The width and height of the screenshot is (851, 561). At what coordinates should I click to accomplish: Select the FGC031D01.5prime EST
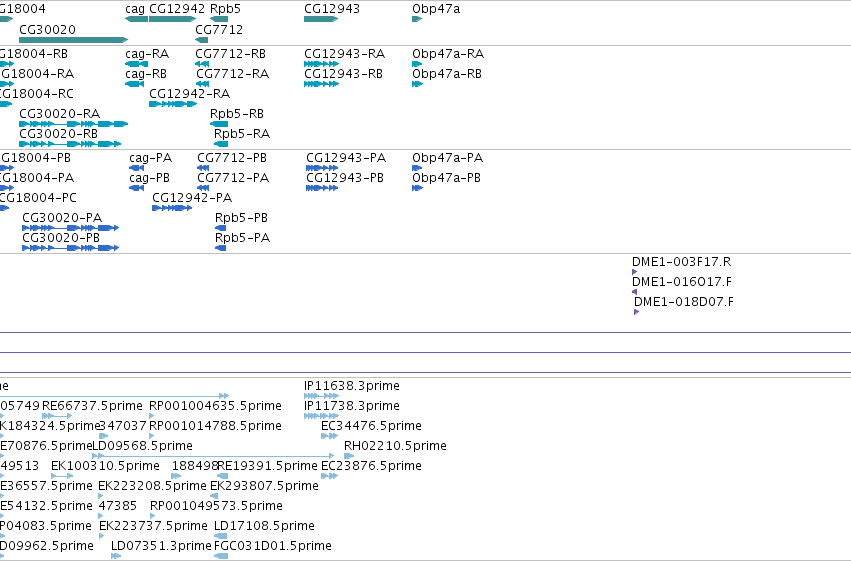(x=221, y=556)
